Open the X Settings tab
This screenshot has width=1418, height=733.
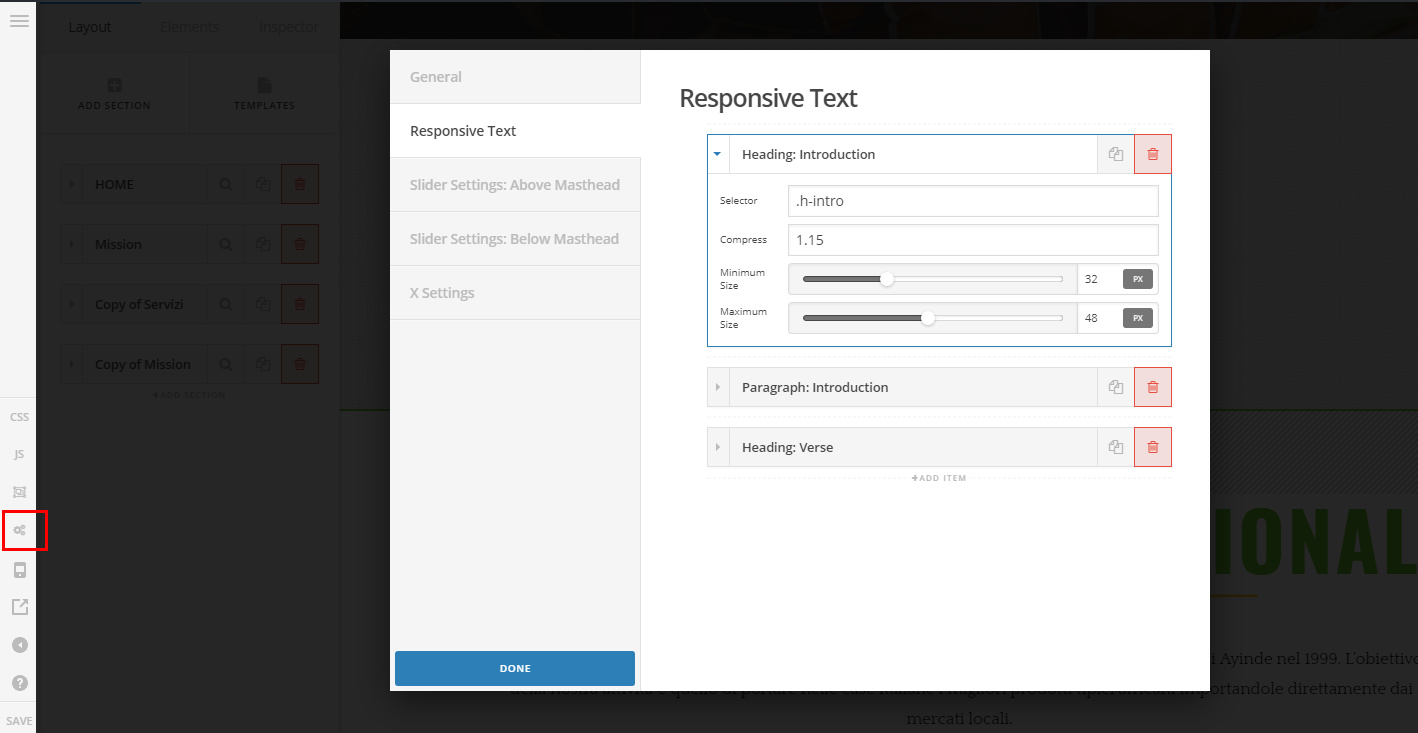[515, 293]
